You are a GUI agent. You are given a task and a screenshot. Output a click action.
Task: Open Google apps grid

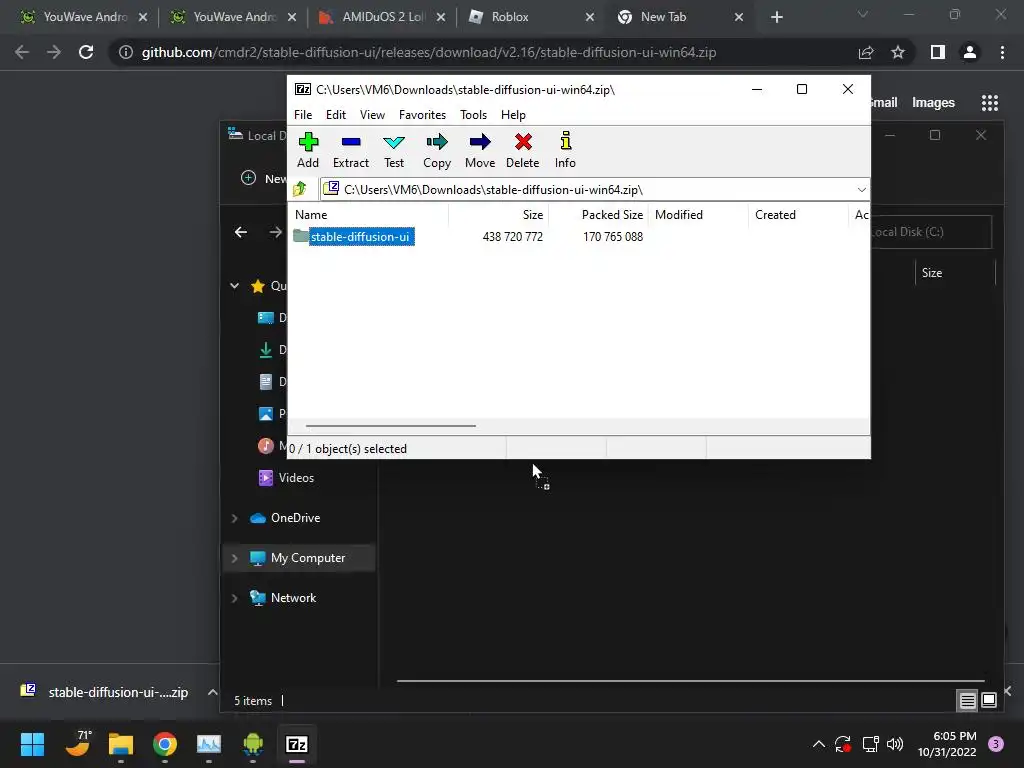[990, 103]
